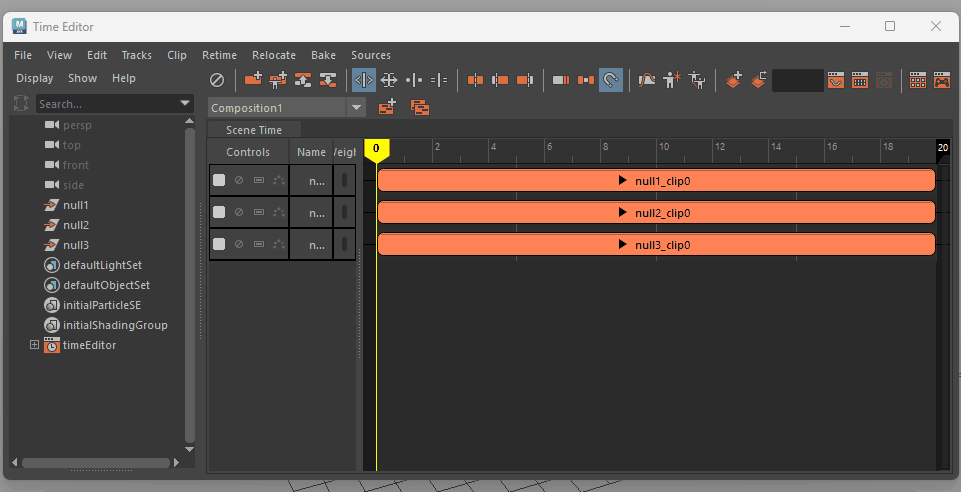Click the import animation clip icon
This screenshot has height=492, width=961.
tap(303, 80)
